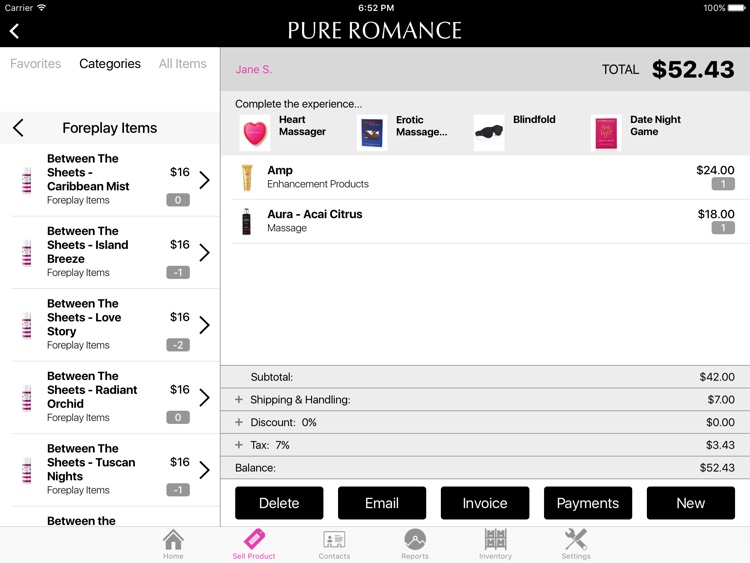Tap the Heart Massager suggestion label
This screenshot has height=563, width=750.
click(302, 125)
